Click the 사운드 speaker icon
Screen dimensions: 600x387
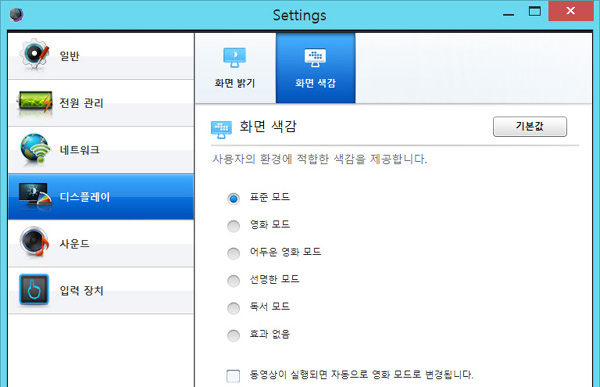tap(35, 242)
